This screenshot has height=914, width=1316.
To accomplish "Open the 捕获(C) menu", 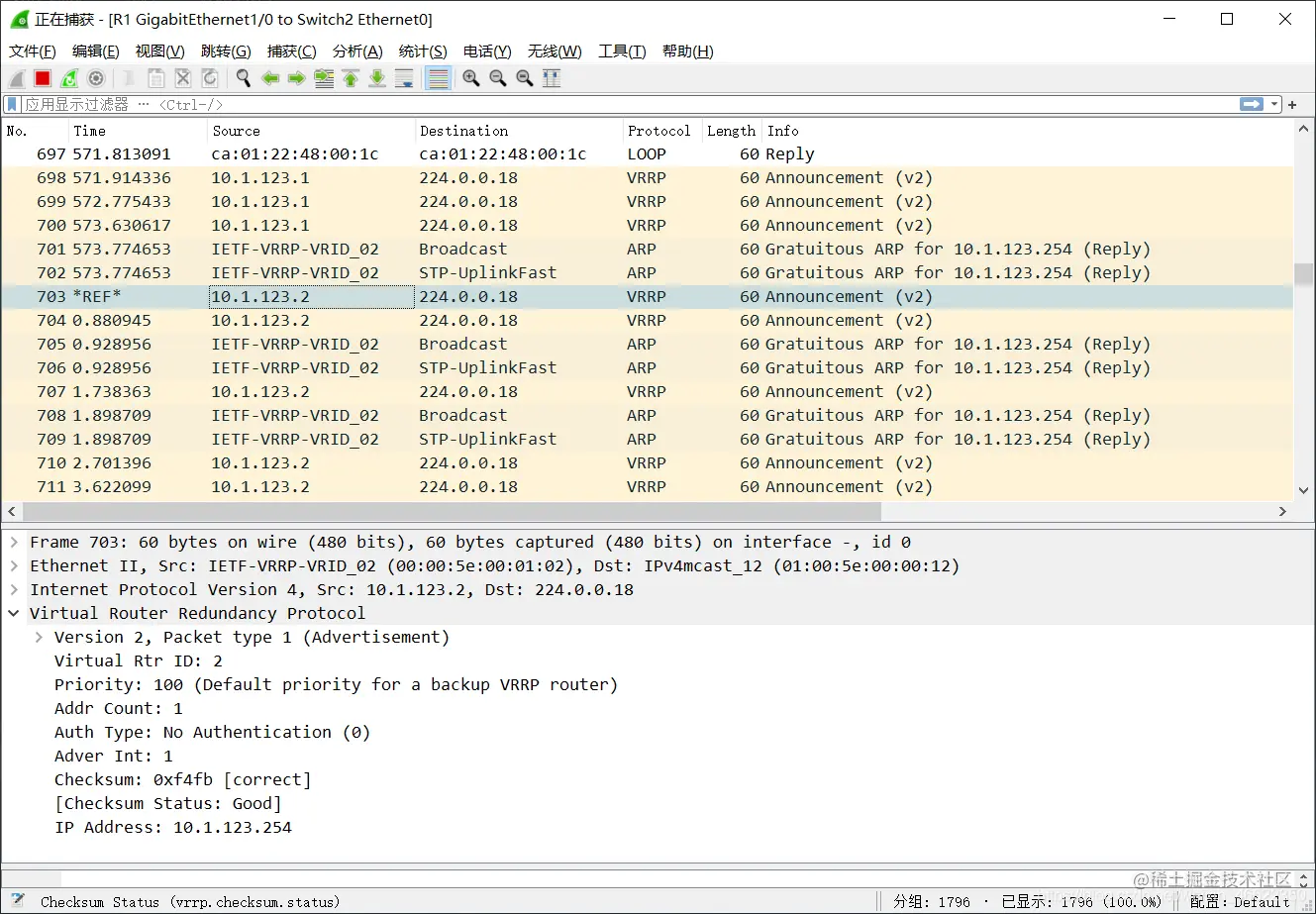I will click(292, 51).
